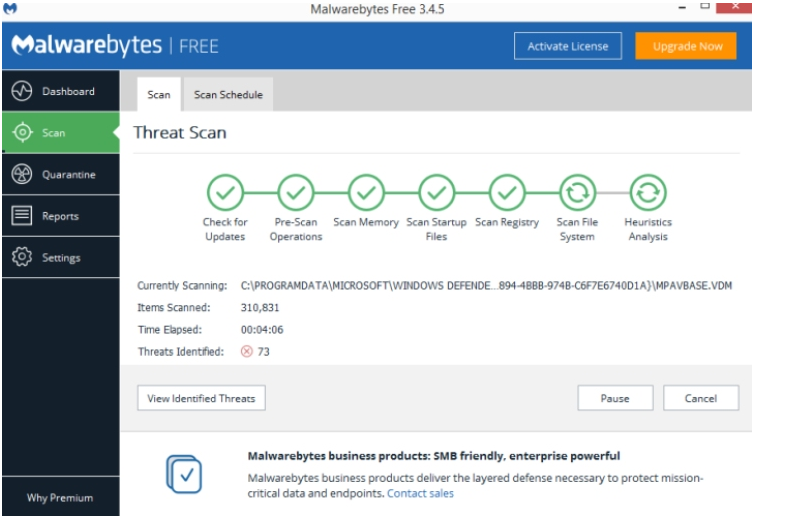Click the Scan Memory checkmark step

pos(366,193)
